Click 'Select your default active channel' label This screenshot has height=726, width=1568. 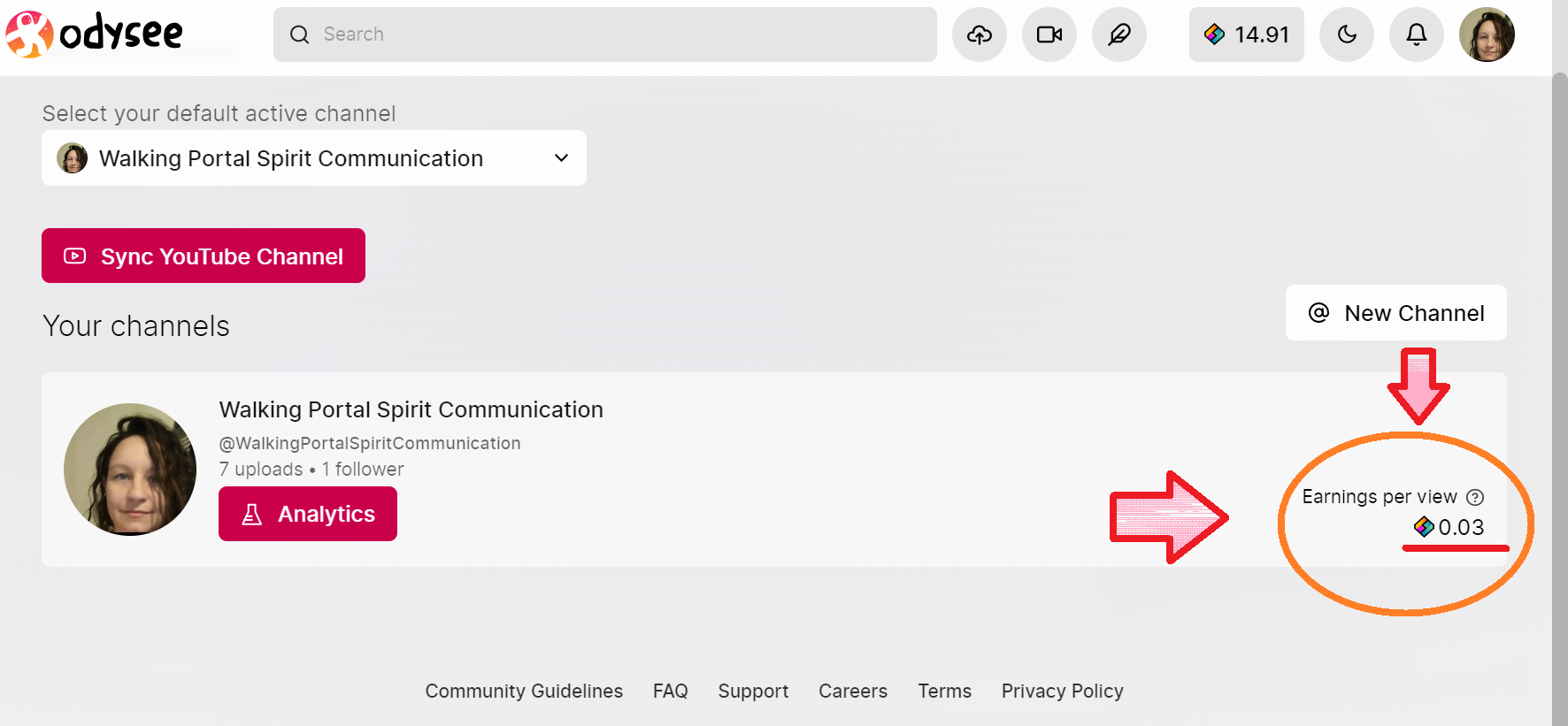point(219,113)
